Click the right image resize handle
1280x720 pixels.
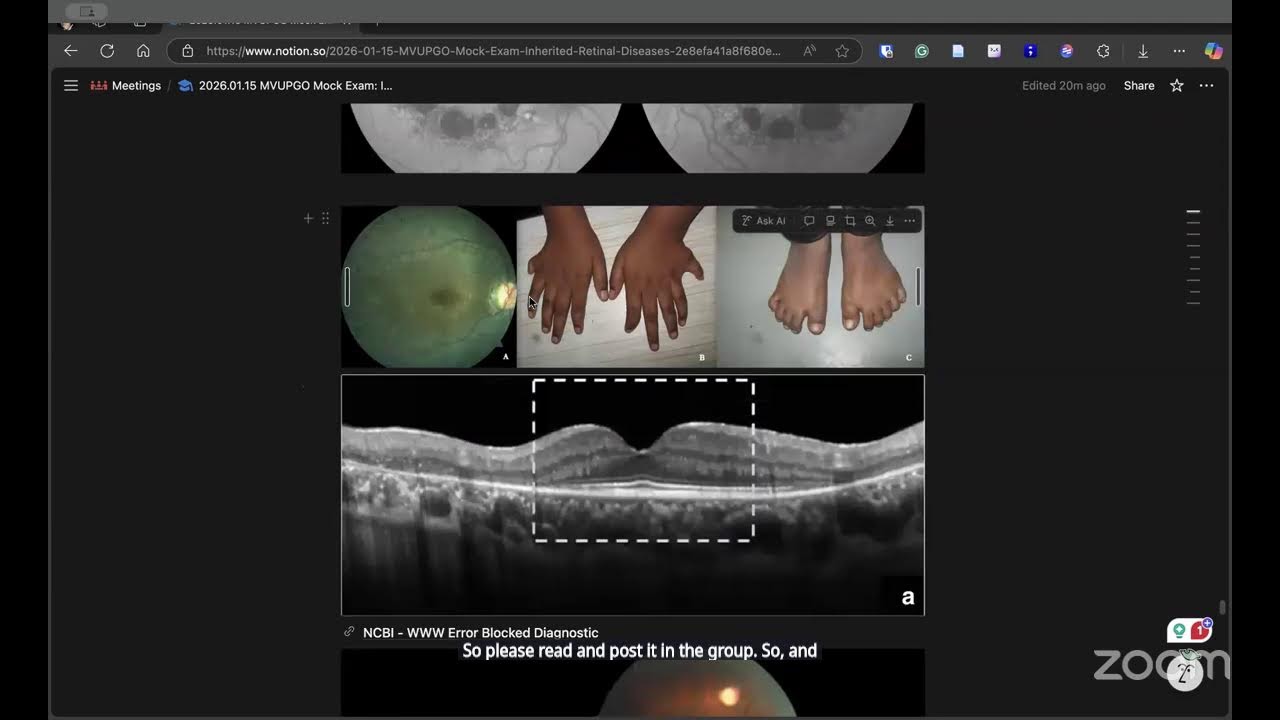pos(918,287)
